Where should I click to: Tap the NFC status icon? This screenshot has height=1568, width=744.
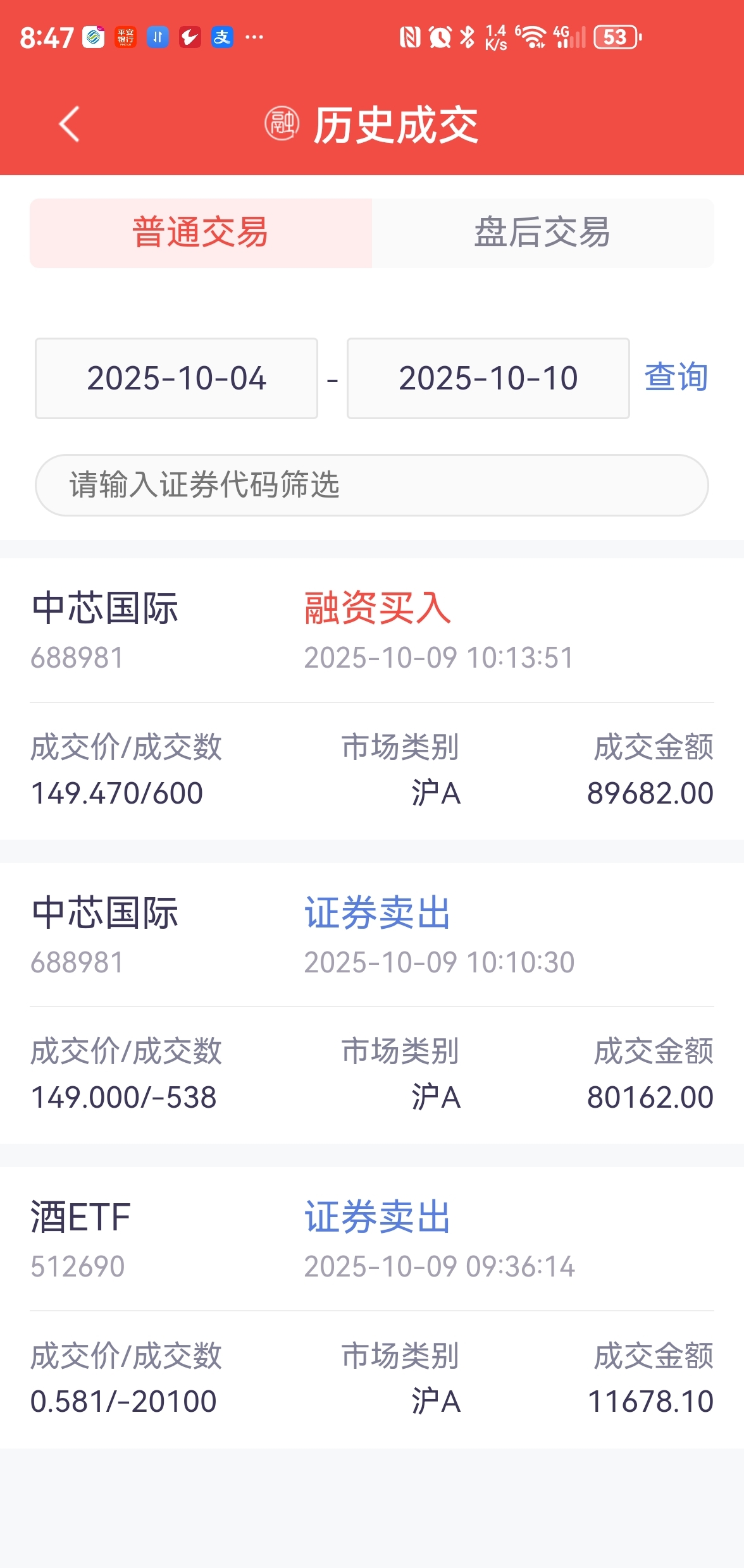point(410,37)
